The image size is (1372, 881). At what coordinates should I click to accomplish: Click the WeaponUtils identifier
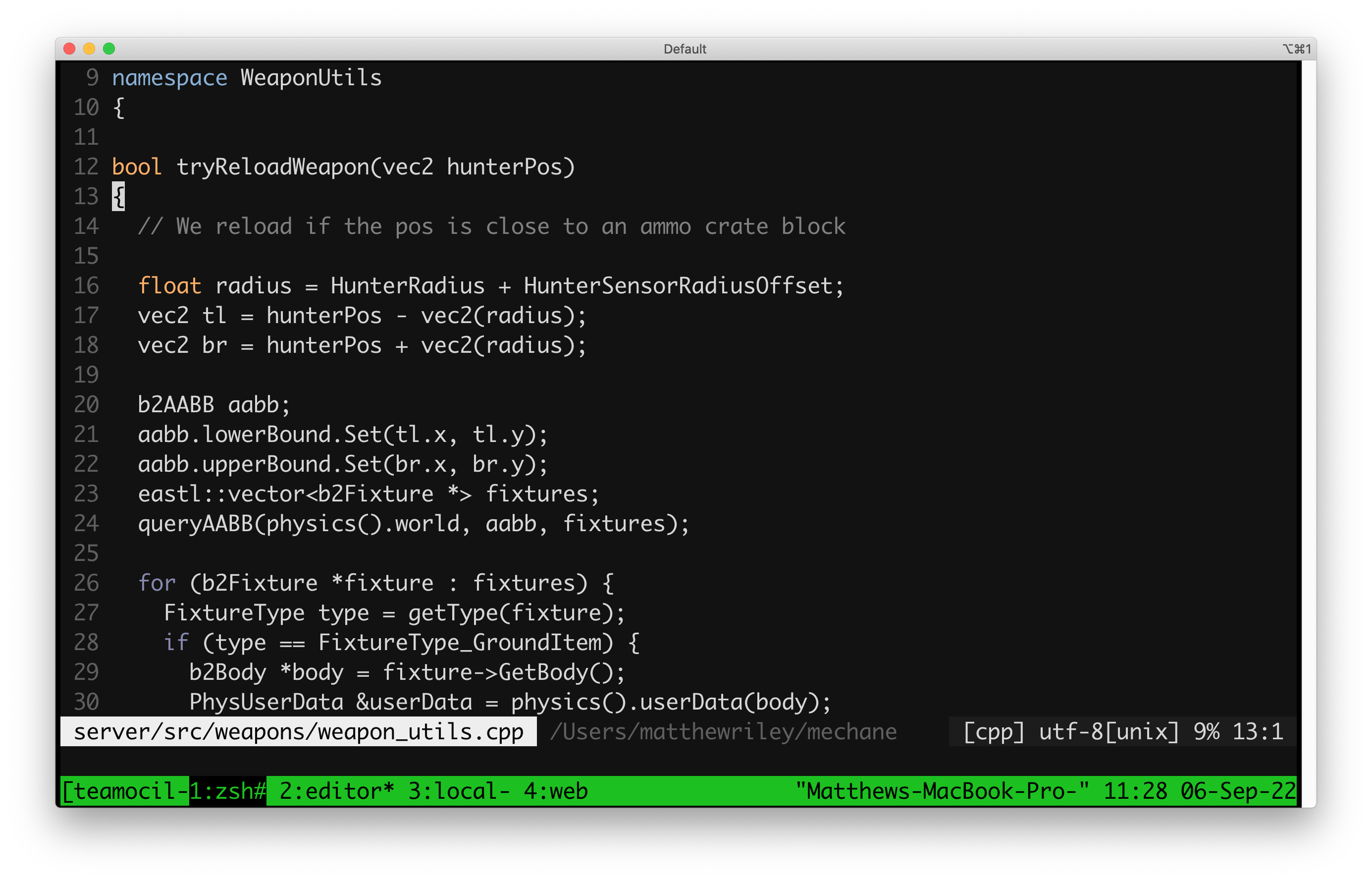click(x=311, y=78)
